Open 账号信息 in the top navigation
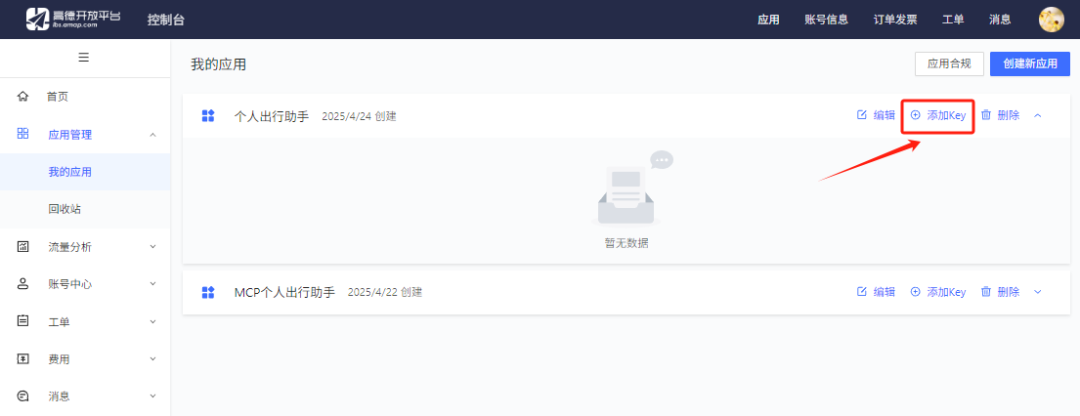This screenshot has height=416, width=1080. click(826, 19)
